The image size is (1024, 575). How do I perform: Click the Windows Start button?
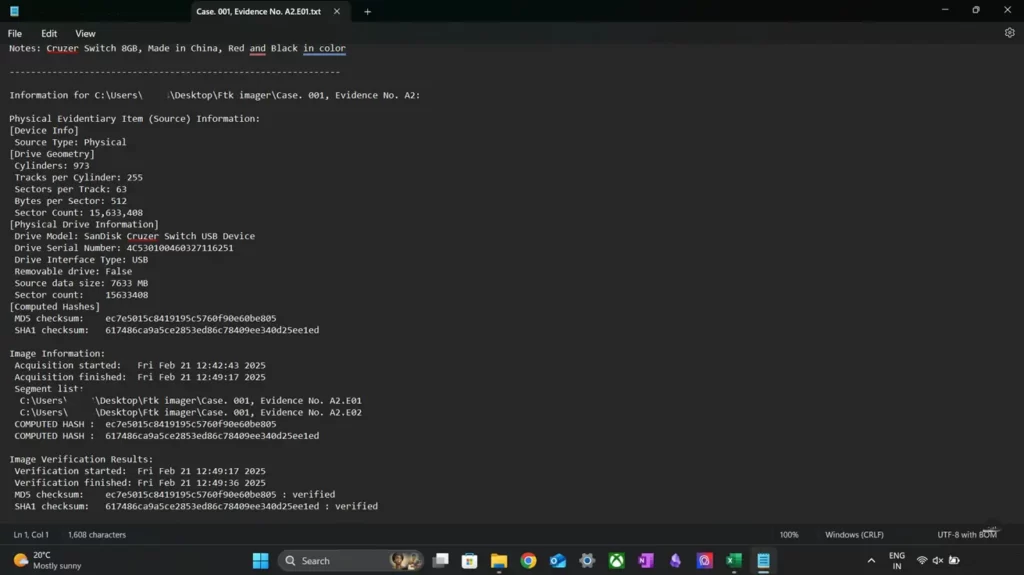260,560
